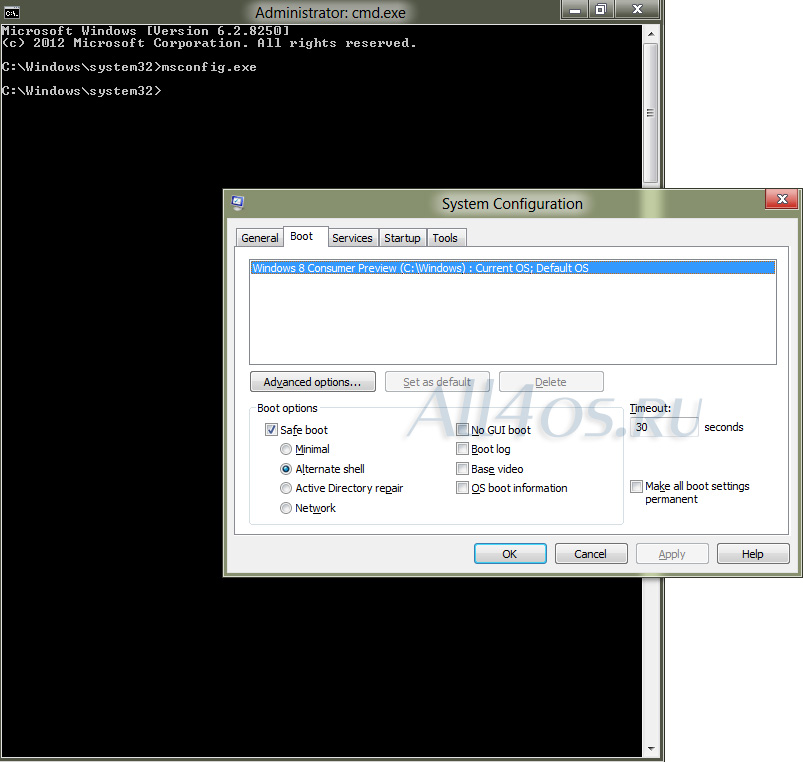Confirm with the OK button
This screenshot has height=762, width=803.
[510, 554]
